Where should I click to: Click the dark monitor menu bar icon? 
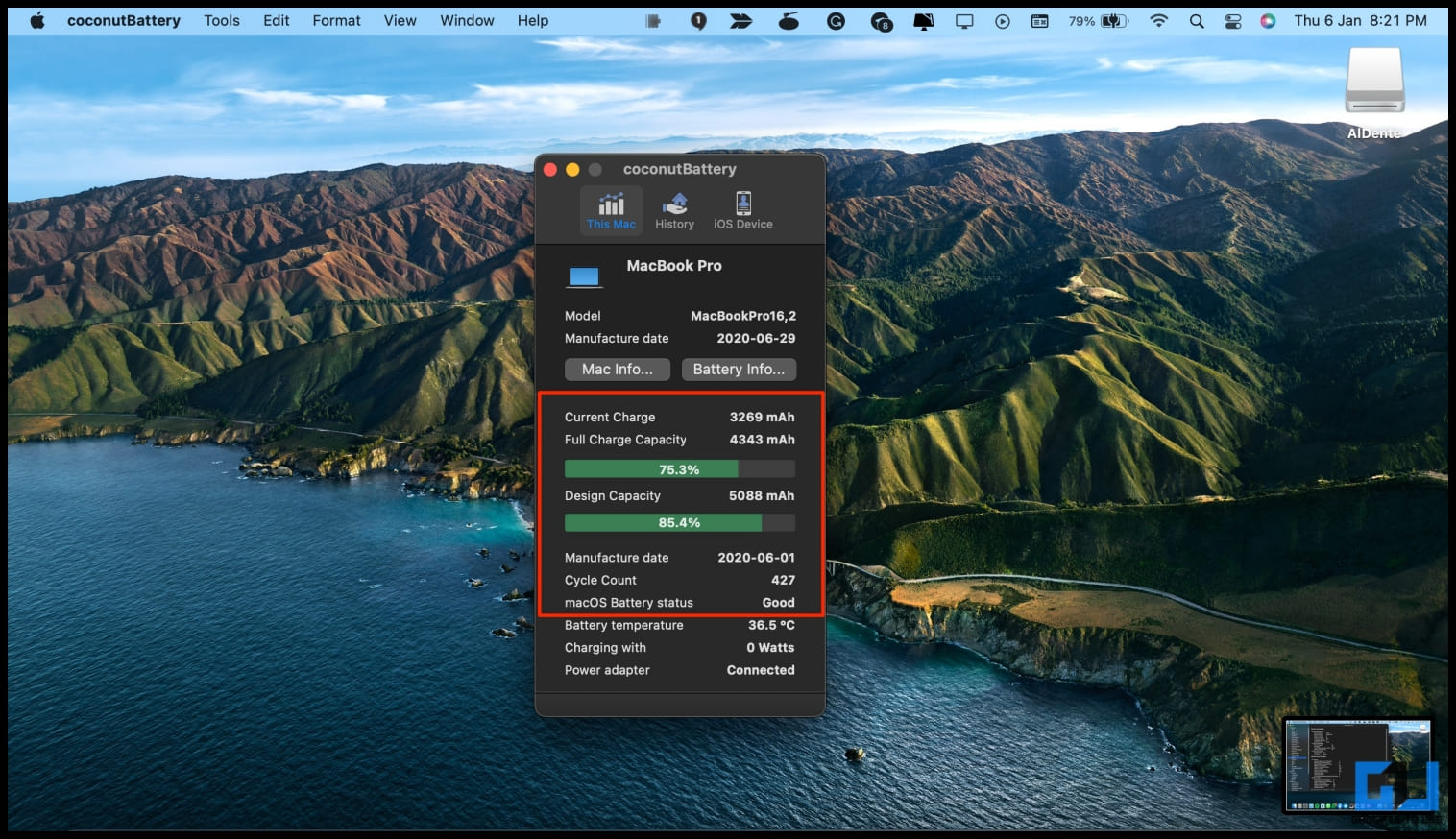tap(923, 20)
